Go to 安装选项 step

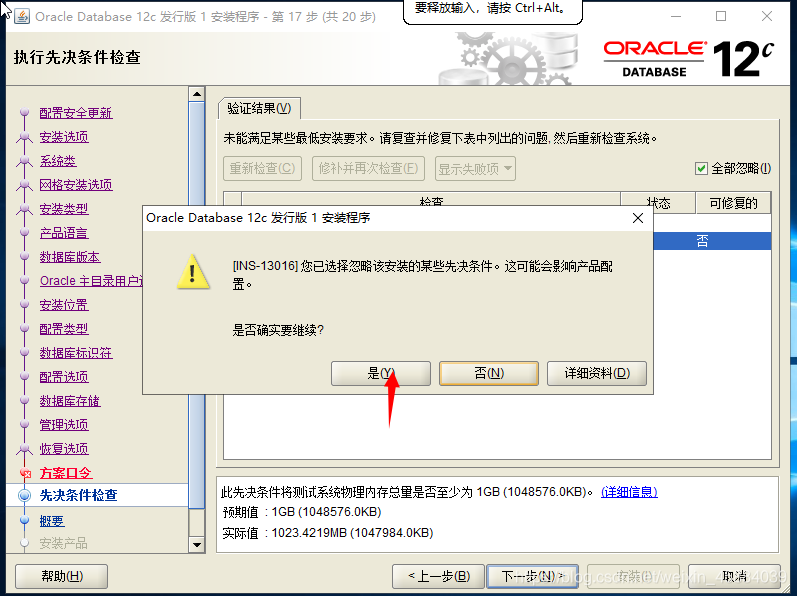point(64,137)
